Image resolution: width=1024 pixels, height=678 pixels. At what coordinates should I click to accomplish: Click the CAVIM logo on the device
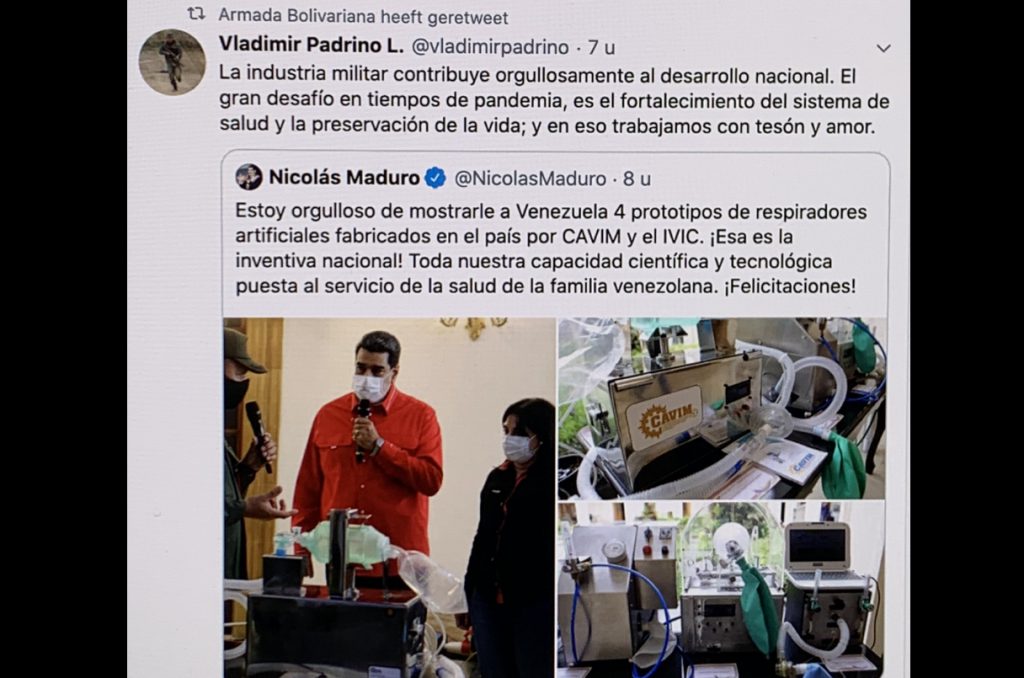point(662,418)
